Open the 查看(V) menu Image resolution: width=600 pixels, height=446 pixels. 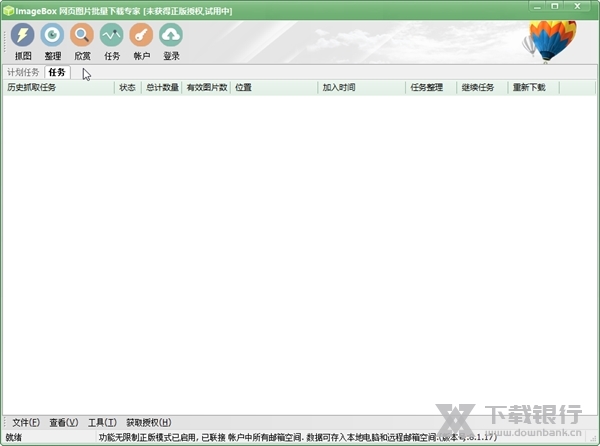coord(64,422)
